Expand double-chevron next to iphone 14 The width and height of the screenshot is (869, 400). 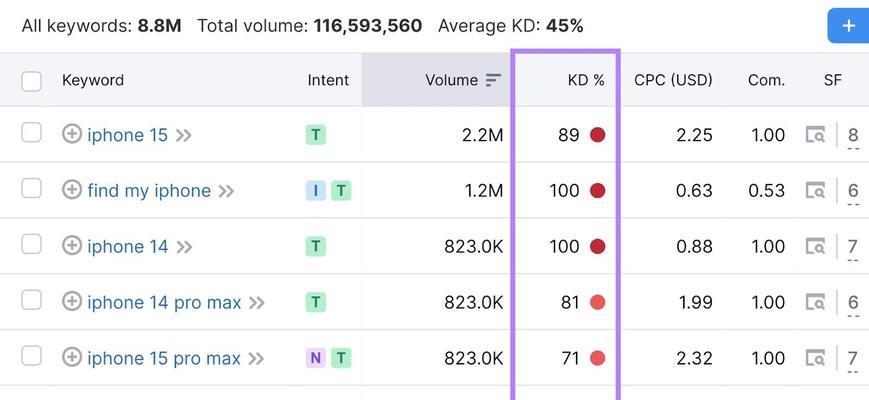click(184, 247)
